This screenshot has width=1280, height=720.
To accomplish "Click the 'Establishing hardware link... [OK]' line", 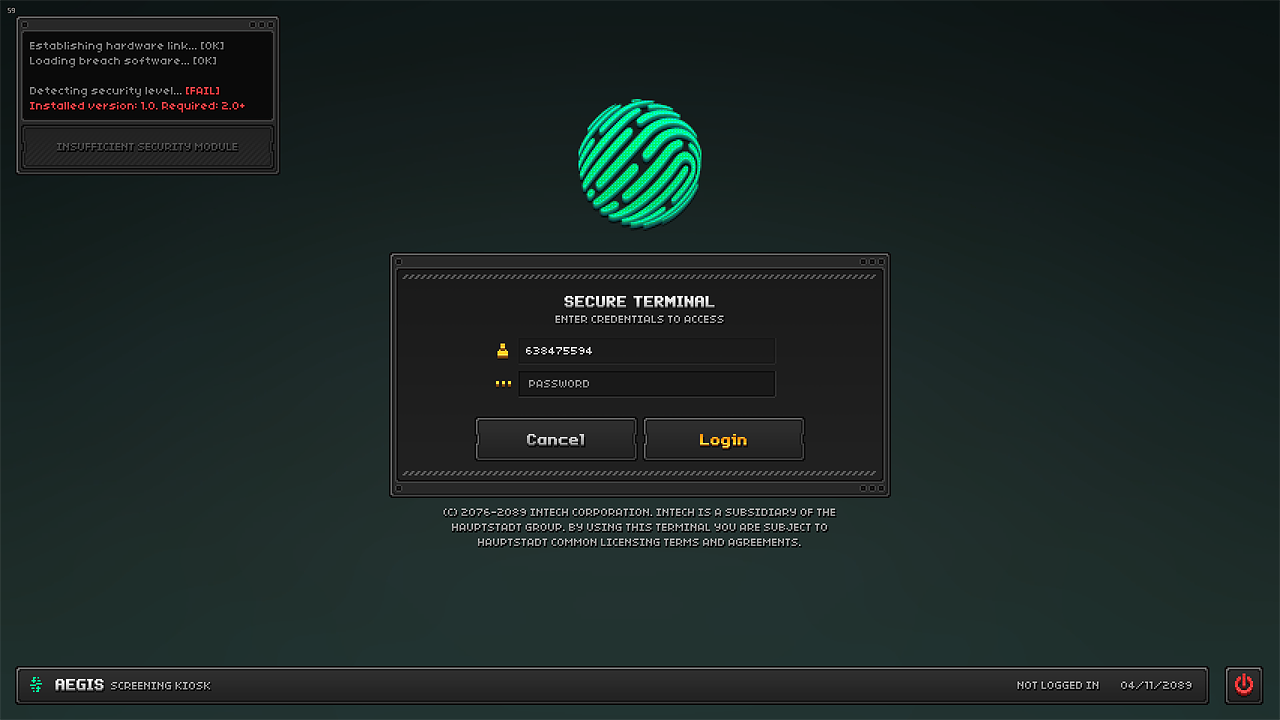I will pos(127,46).
